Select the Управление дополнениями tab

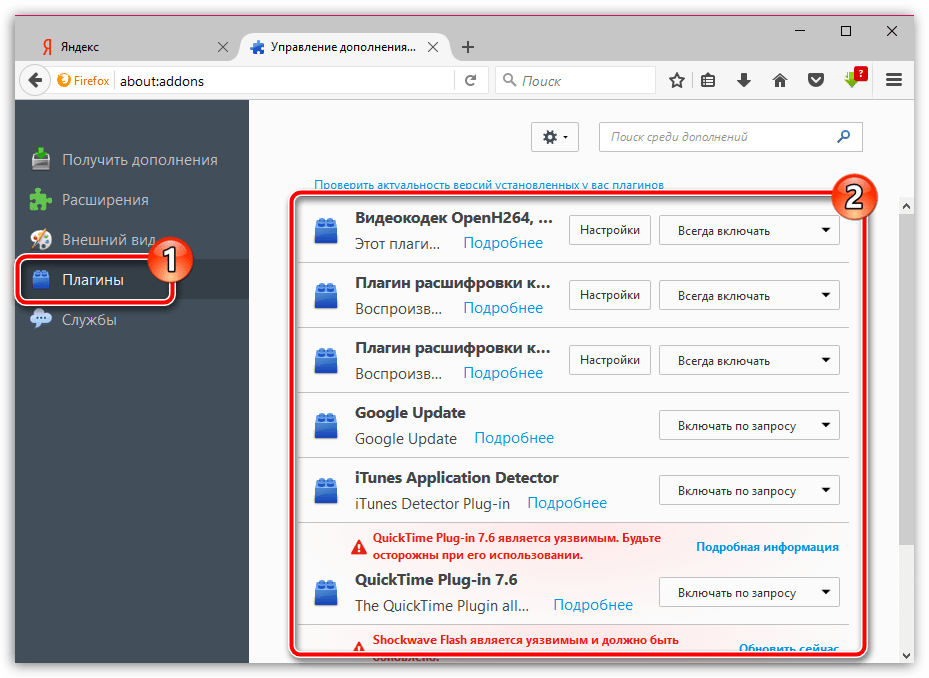344,47
